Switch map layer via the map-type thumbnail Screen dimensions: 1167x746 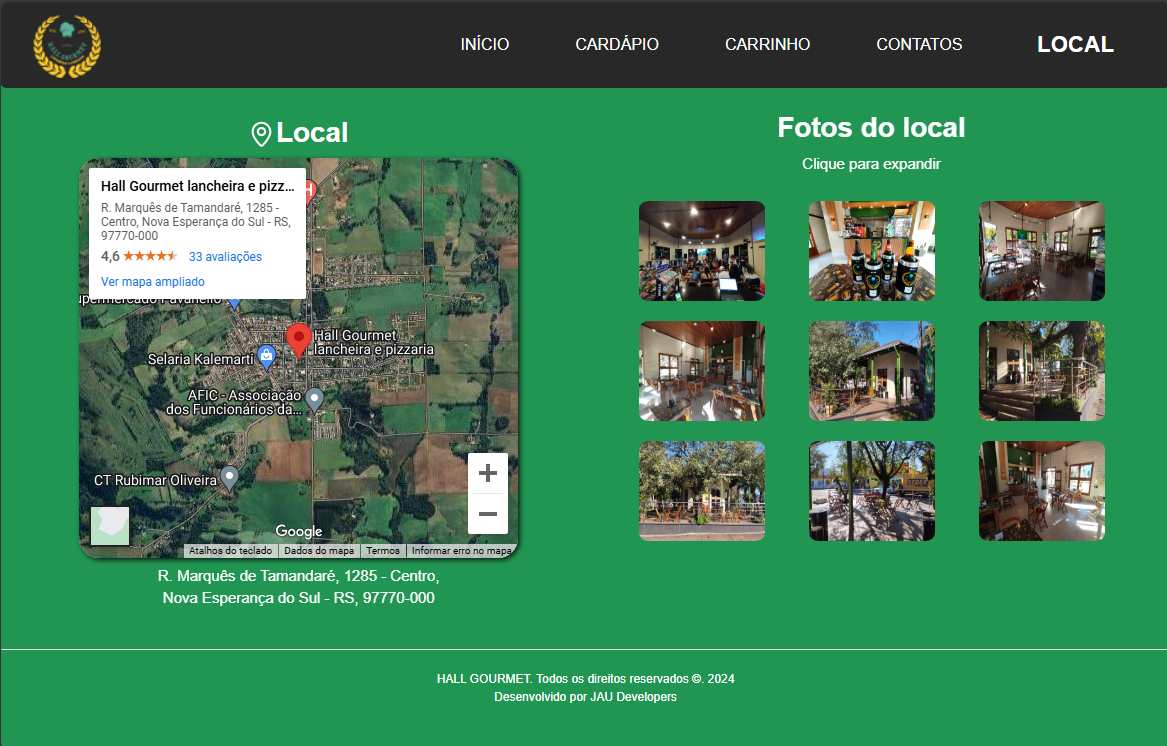coord(110,526)
